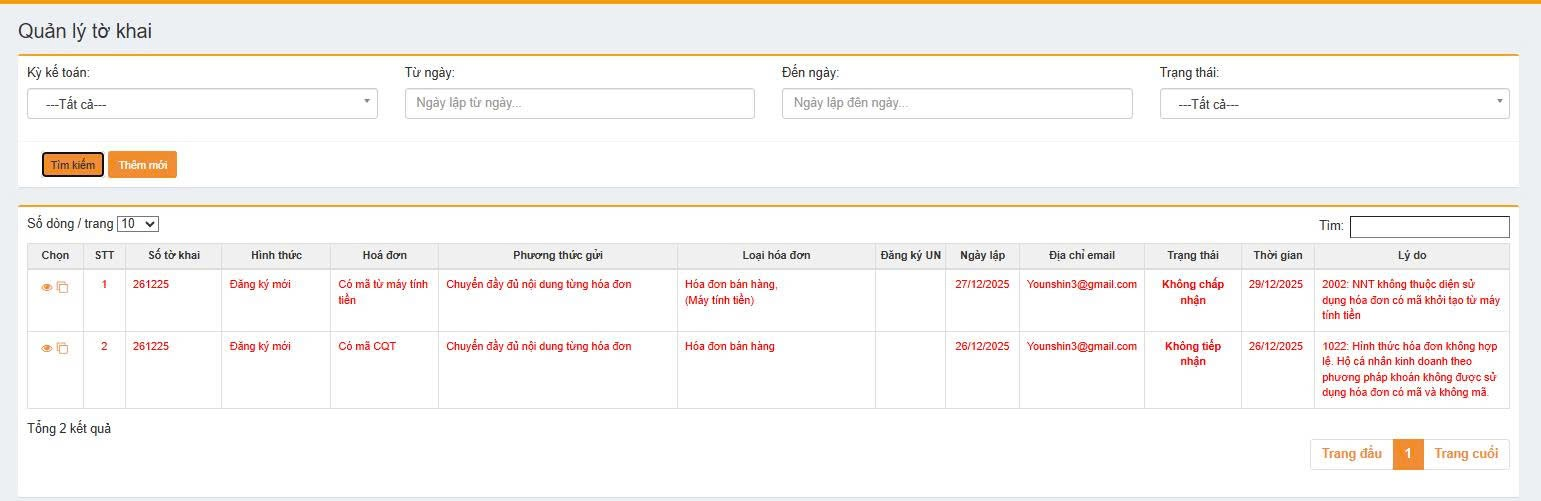Click the eye view icon in row 1
The height and width of the screenshot is (501, 1541).
(46, 288)
